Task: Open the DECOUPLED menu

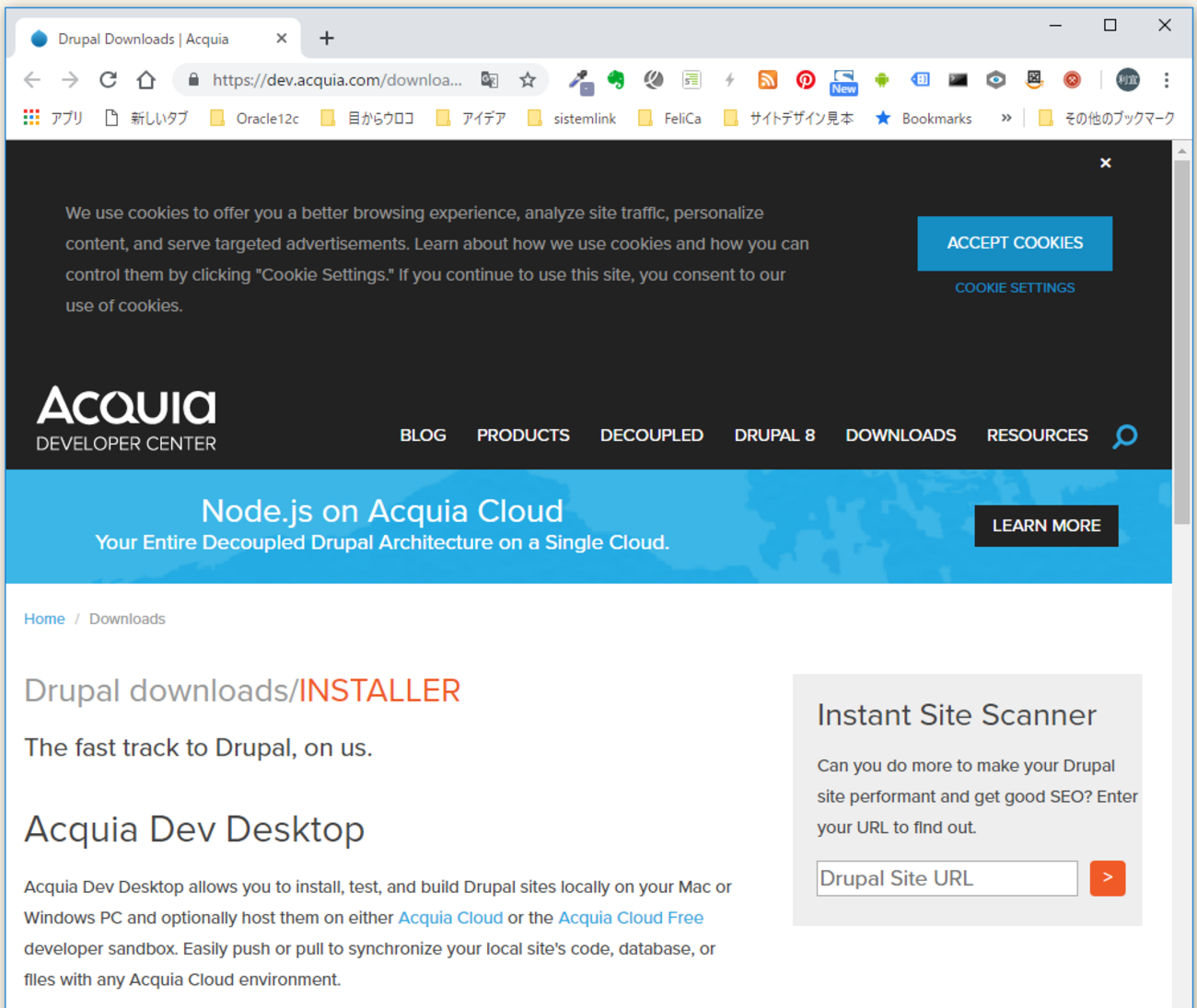Action: 652,435
